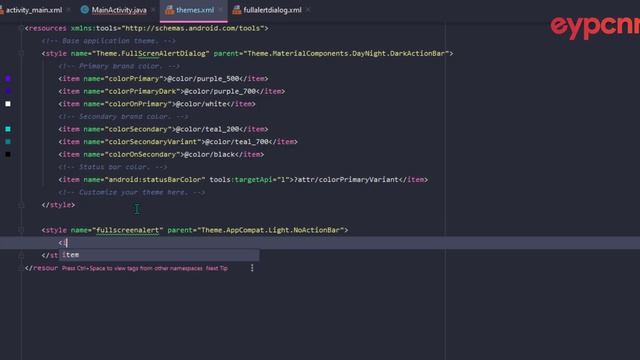Image resolution: width=640 pixels, height=360 pixels.
Task: Click the Java class icon on MainActivity.java tab
Action: [x=84, y=10]
